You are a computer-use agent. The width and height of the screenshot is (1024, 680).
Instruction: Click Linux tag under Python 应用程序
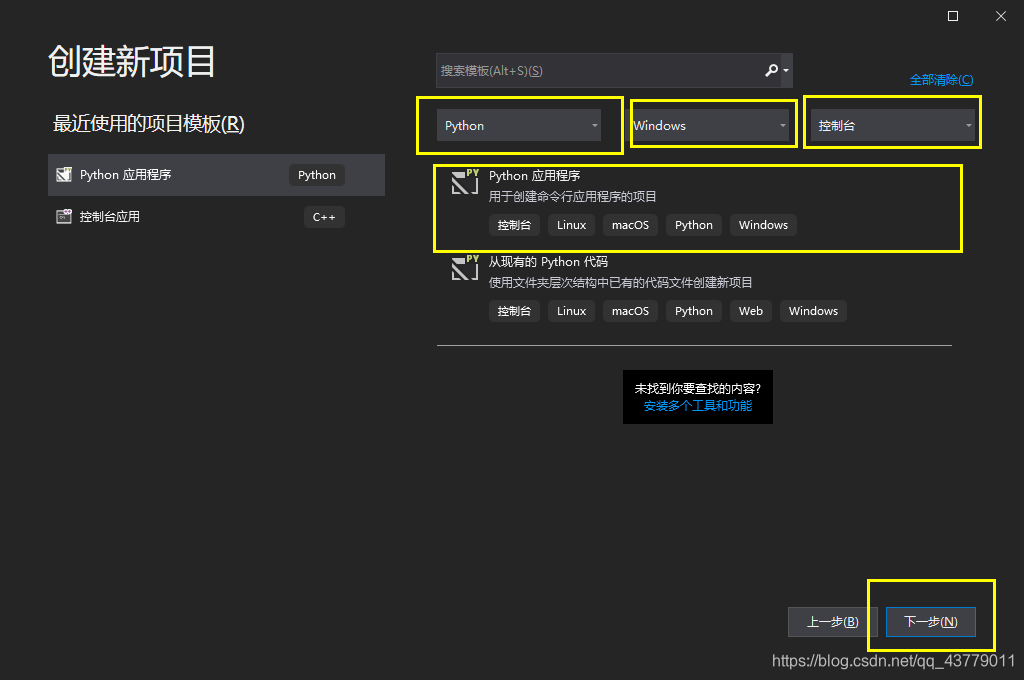click(571, 225)
